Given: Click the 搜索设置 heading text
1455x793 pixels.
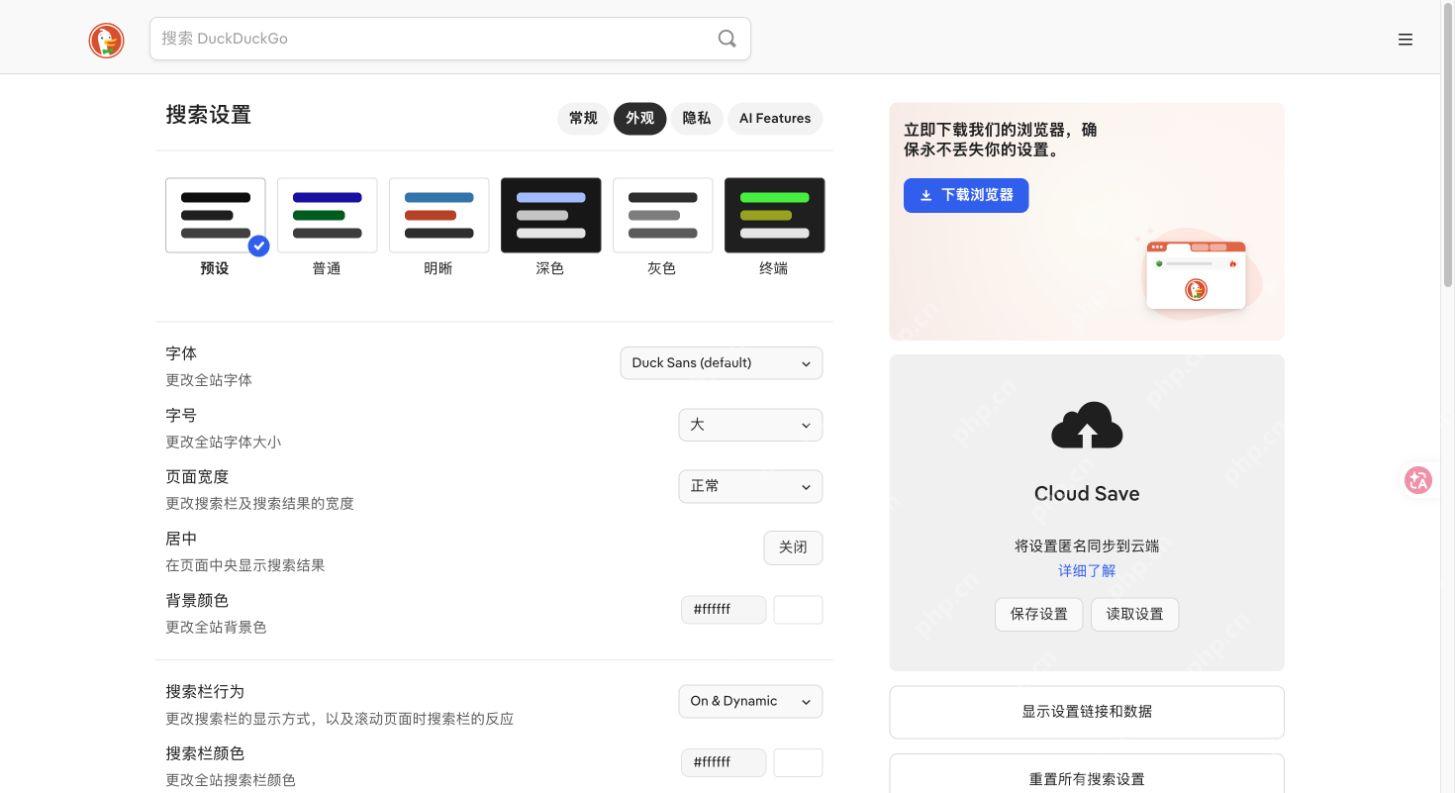Looking at the screenshot, I should click(x=209, y=115).
